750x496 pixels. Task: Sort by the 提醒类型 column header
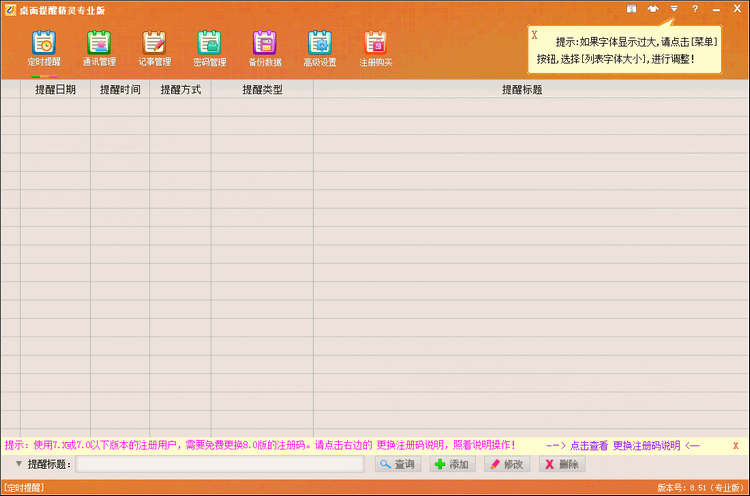click(x=262, y=89)
